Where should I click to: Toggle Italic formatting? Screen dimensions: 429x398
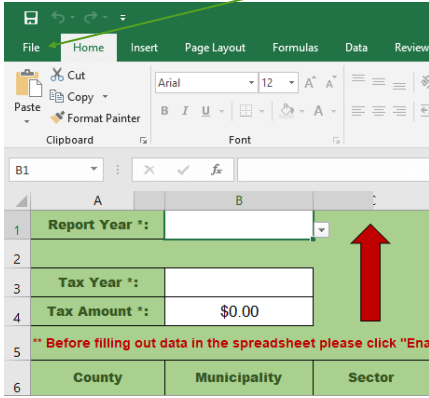pos(185,111)
